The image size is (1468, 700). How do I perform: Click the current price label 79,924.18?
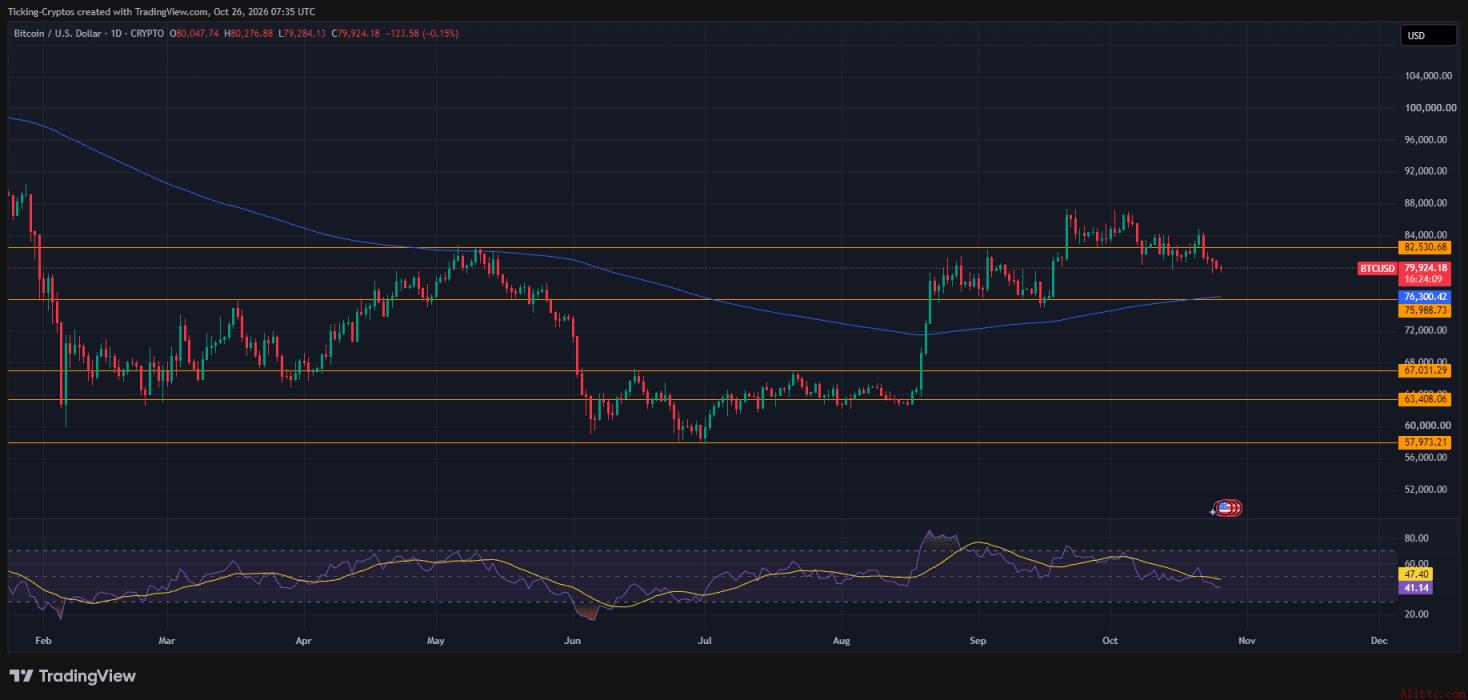pos(1426,268)
